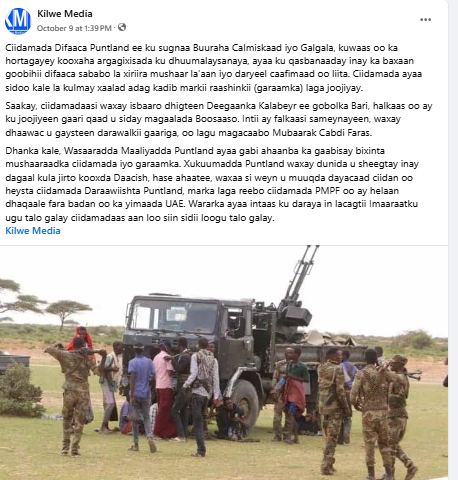Click the globe public audience icon

(x=122, y=27)
